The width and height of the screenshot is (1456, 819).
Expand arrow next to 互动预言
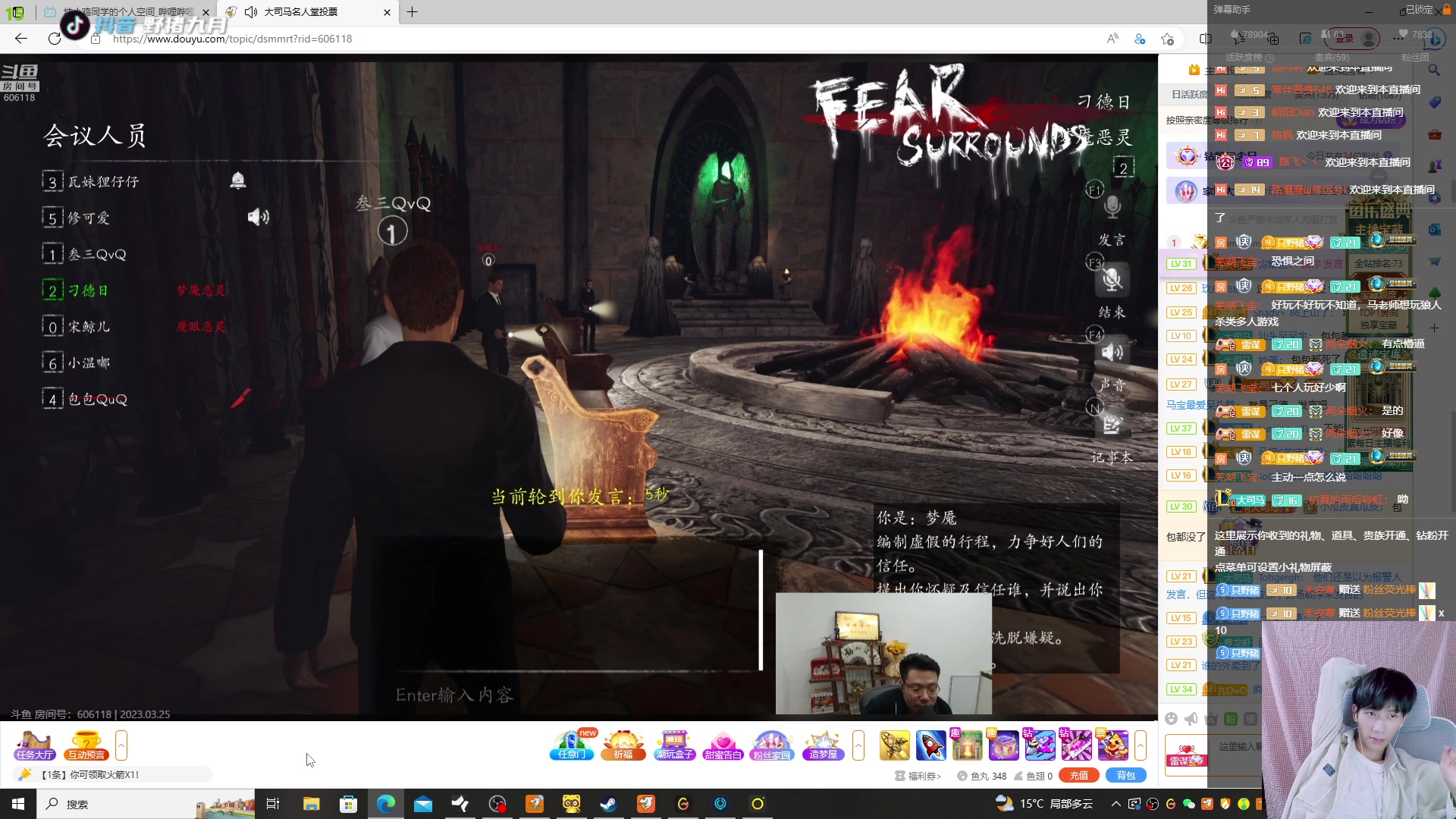(121, 745)
